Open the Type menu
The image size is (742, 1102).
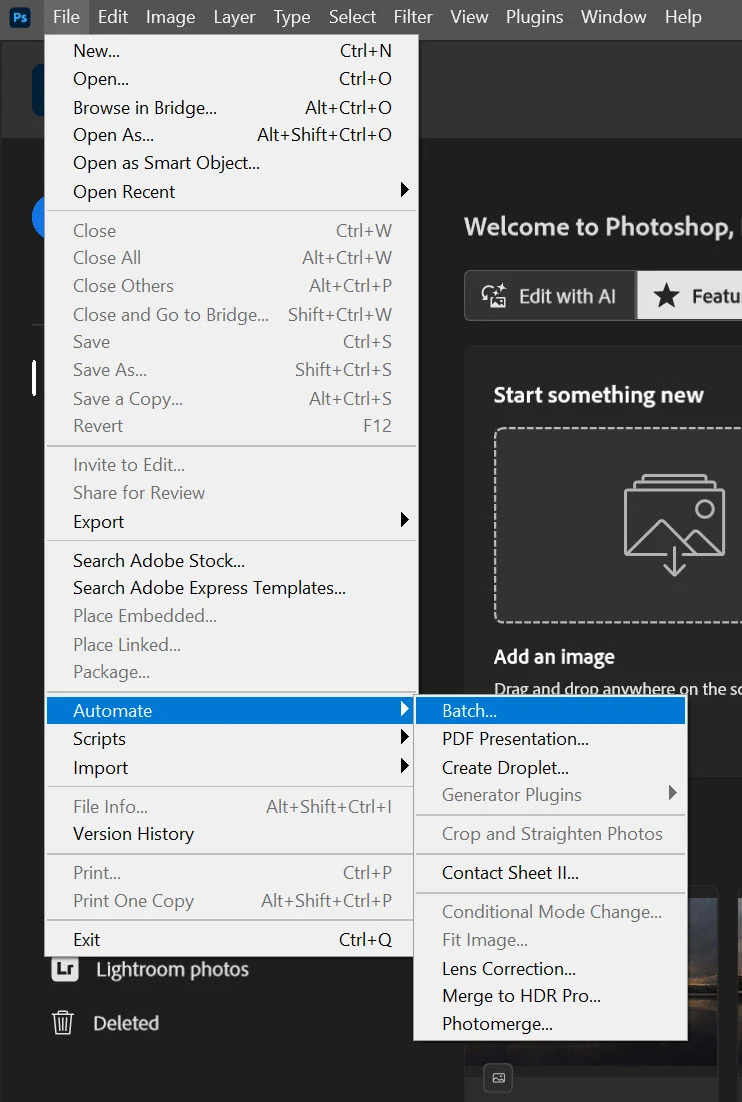point(292,17)
